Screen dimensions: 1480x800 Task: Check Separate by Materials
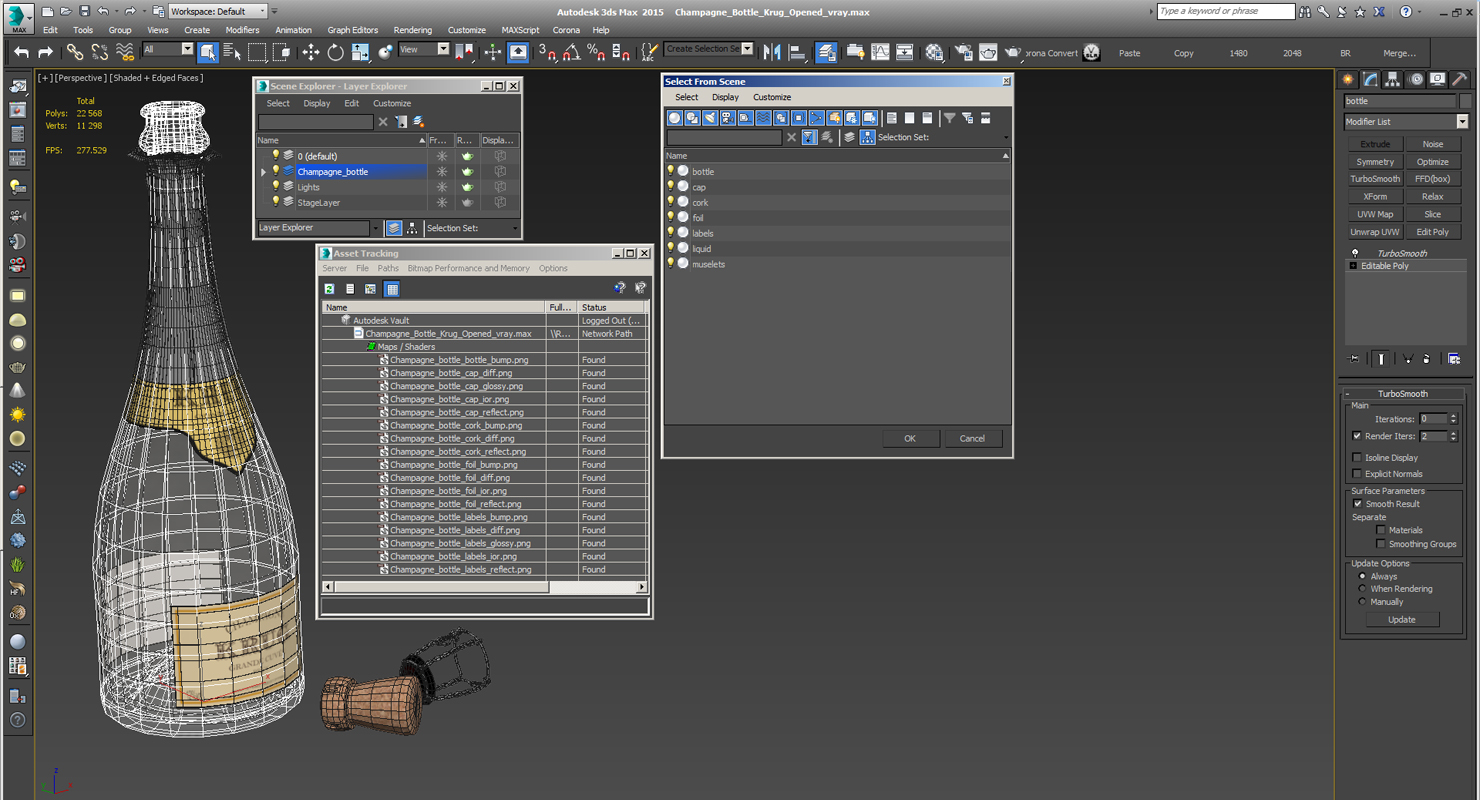[1381, 530]
